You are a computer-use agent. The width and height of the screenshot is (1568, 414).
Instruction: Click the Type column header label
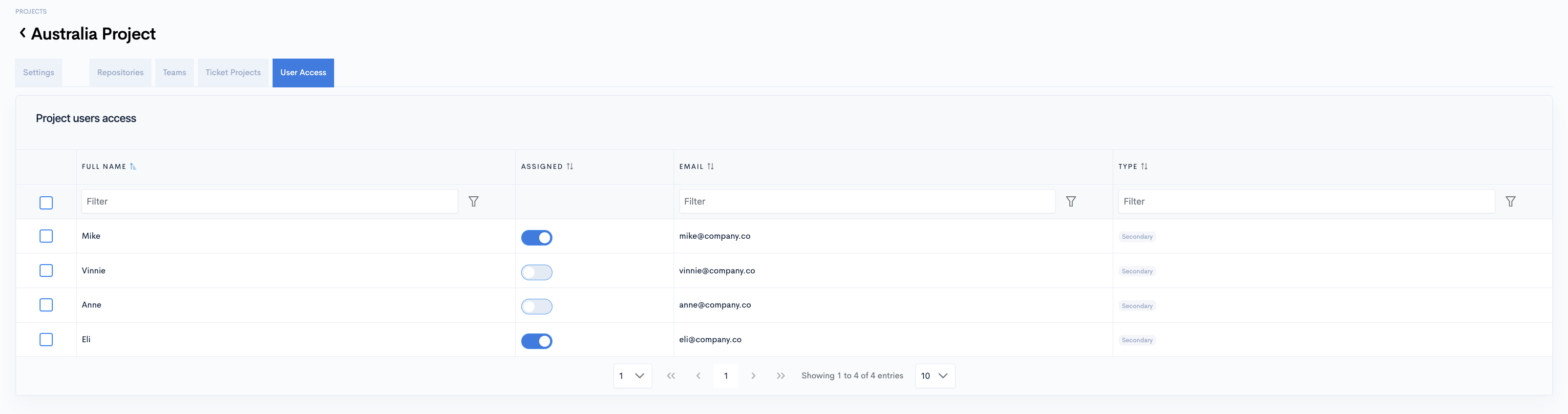click(1128, 166)
